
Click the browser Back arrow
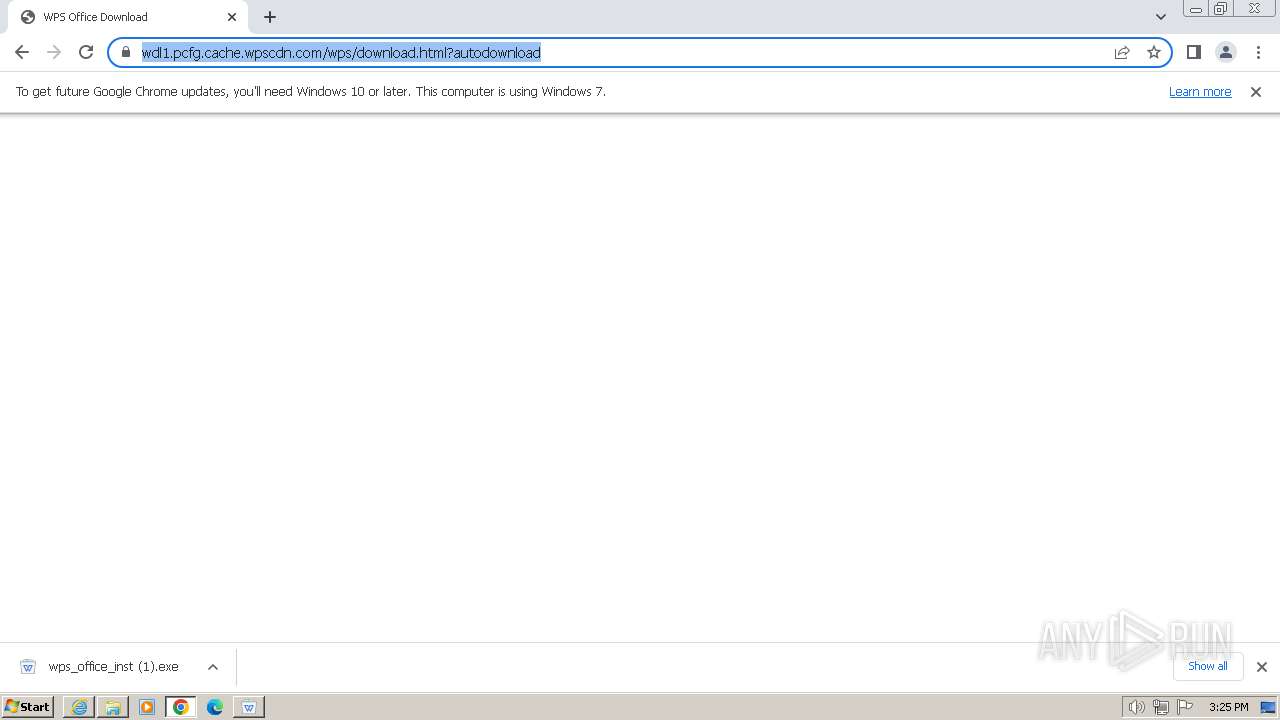[x=22, y=52]
